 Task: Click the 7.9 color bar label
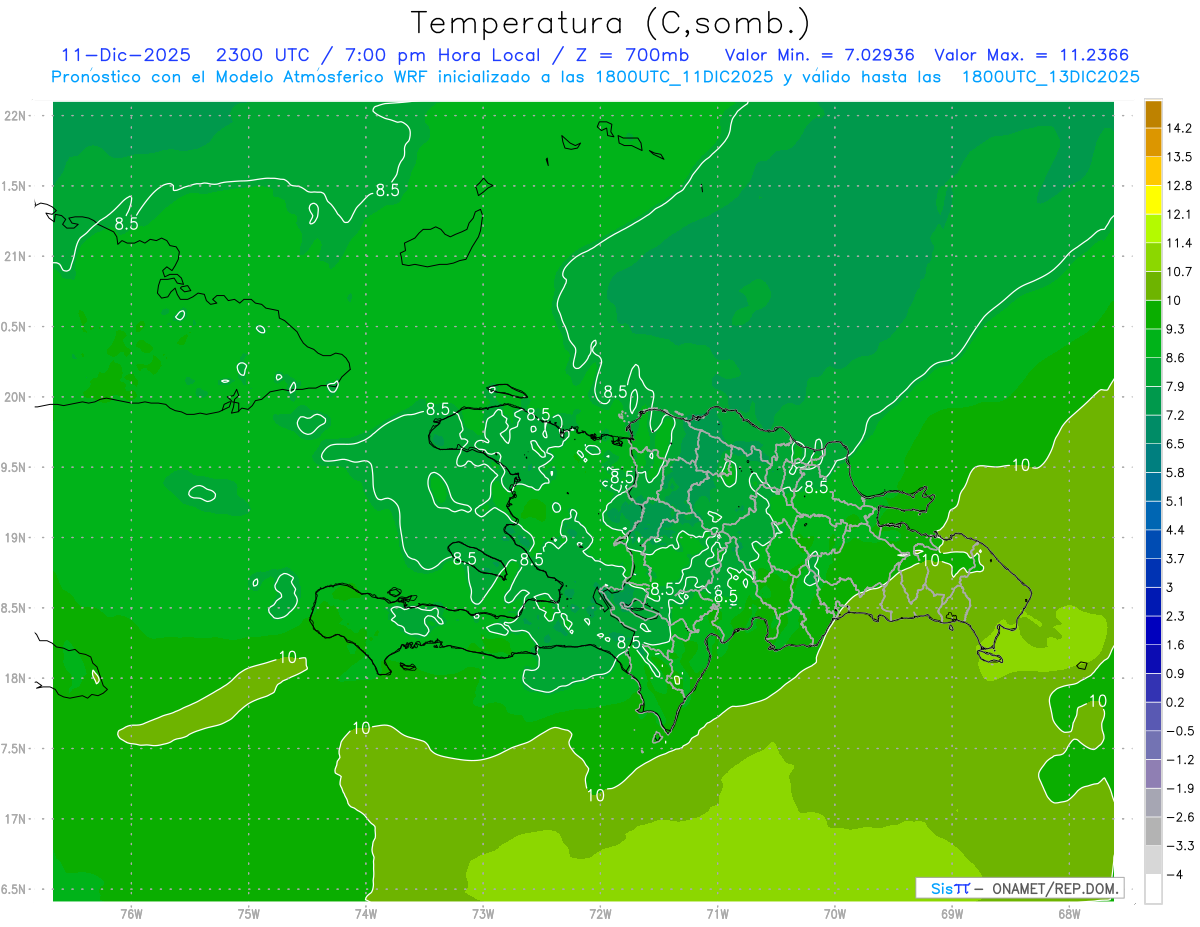1176,387
